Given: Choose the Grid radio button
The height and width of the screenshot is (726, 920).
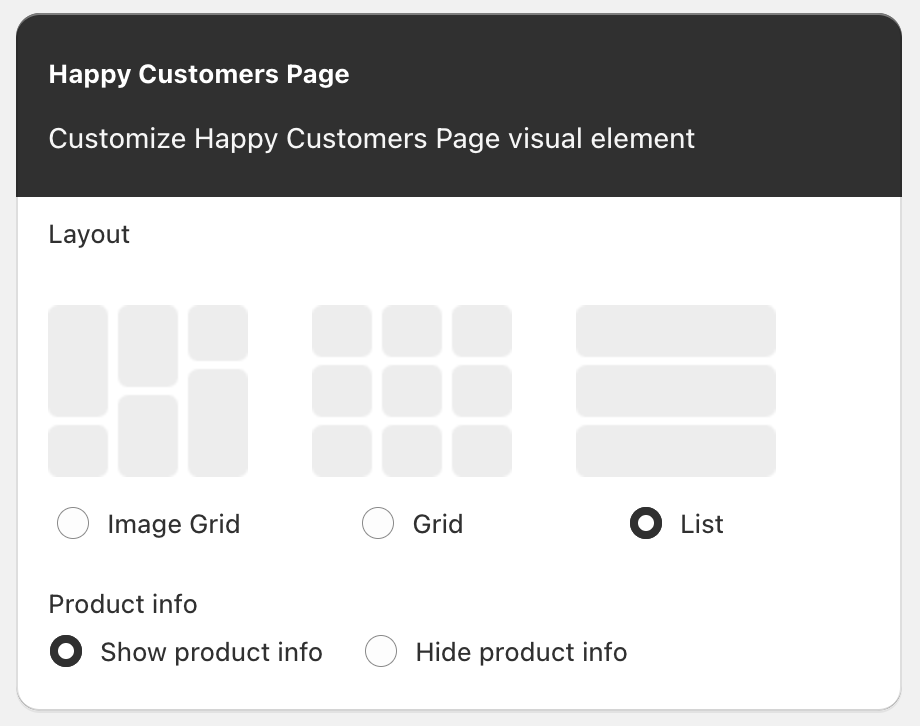Looking at the screenshot, I should [378, 524].
